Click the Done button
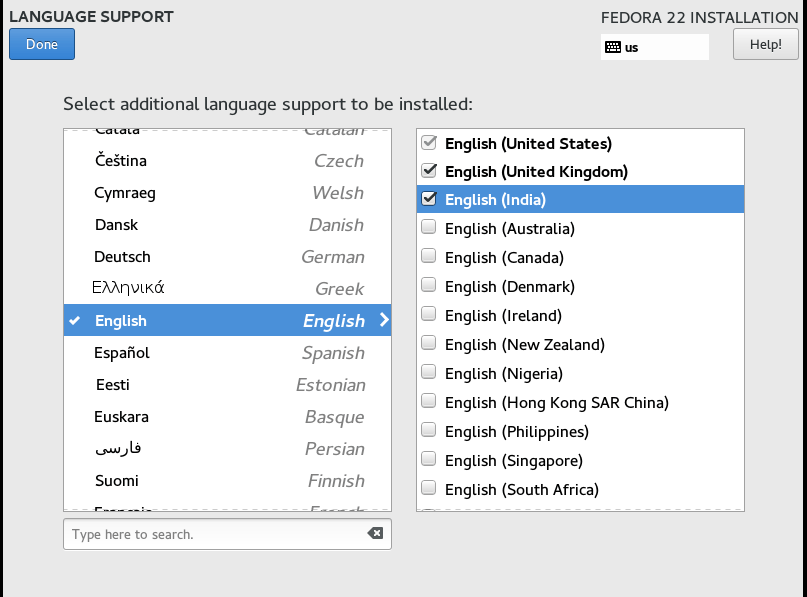Image resolution: width=807 pixels, height=597 pixels. coord(42,44)
